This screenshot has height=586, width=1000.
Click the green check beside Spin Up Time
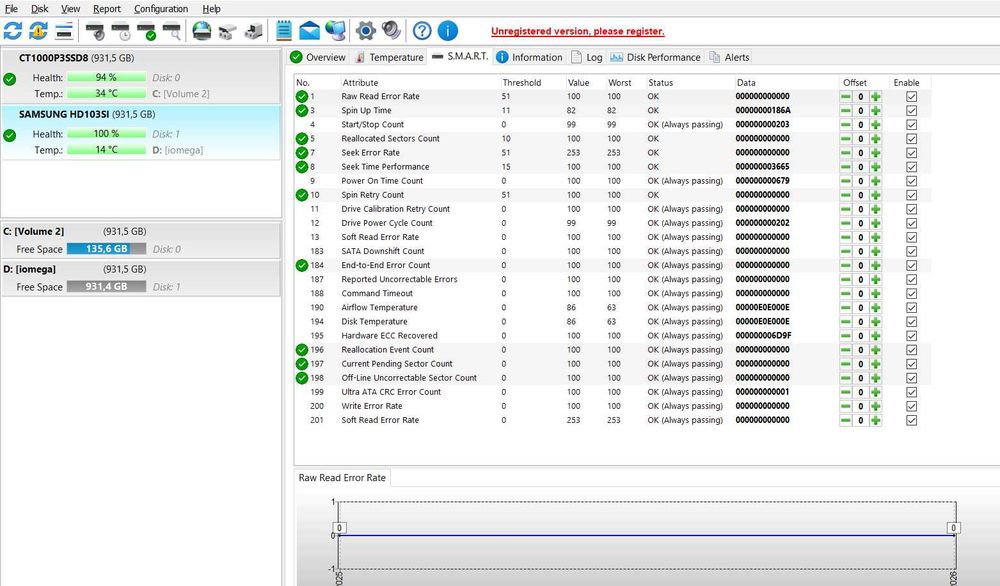point(302,110)
